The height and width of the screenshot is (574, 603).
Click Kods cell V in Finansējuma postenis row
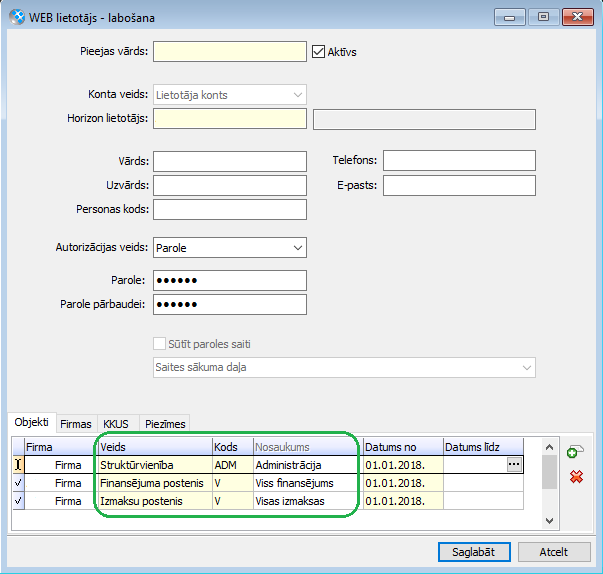(233, 483)
